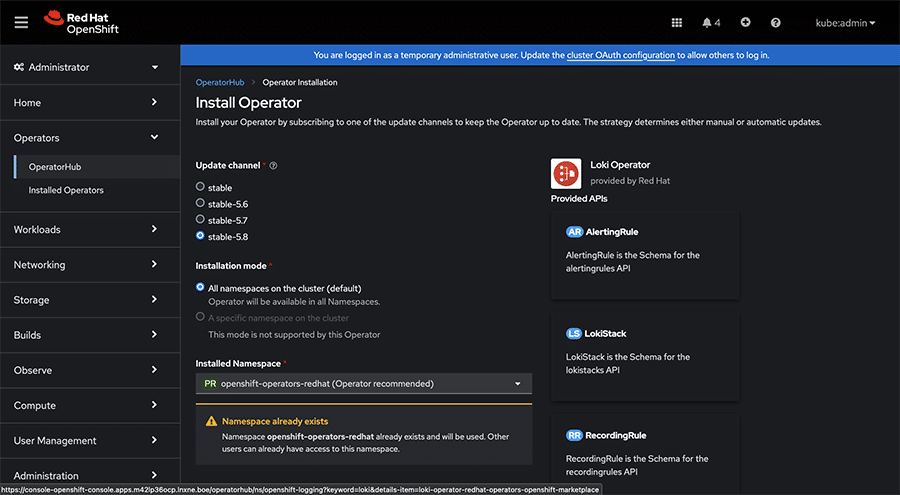Open the notifications bell
Viewport: 900px width, 495px height.
tap(711, 23)
